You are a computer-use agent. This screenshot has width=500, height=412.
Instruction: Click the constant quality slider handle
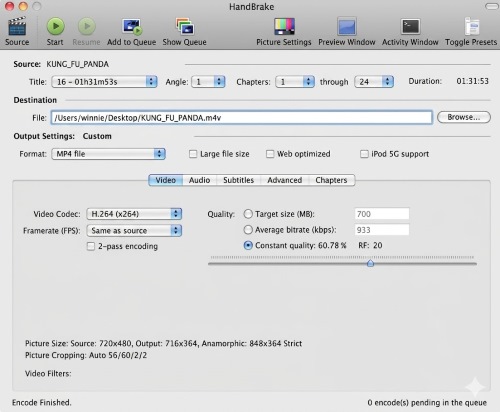pyautogui.click(x=370, y=263)
